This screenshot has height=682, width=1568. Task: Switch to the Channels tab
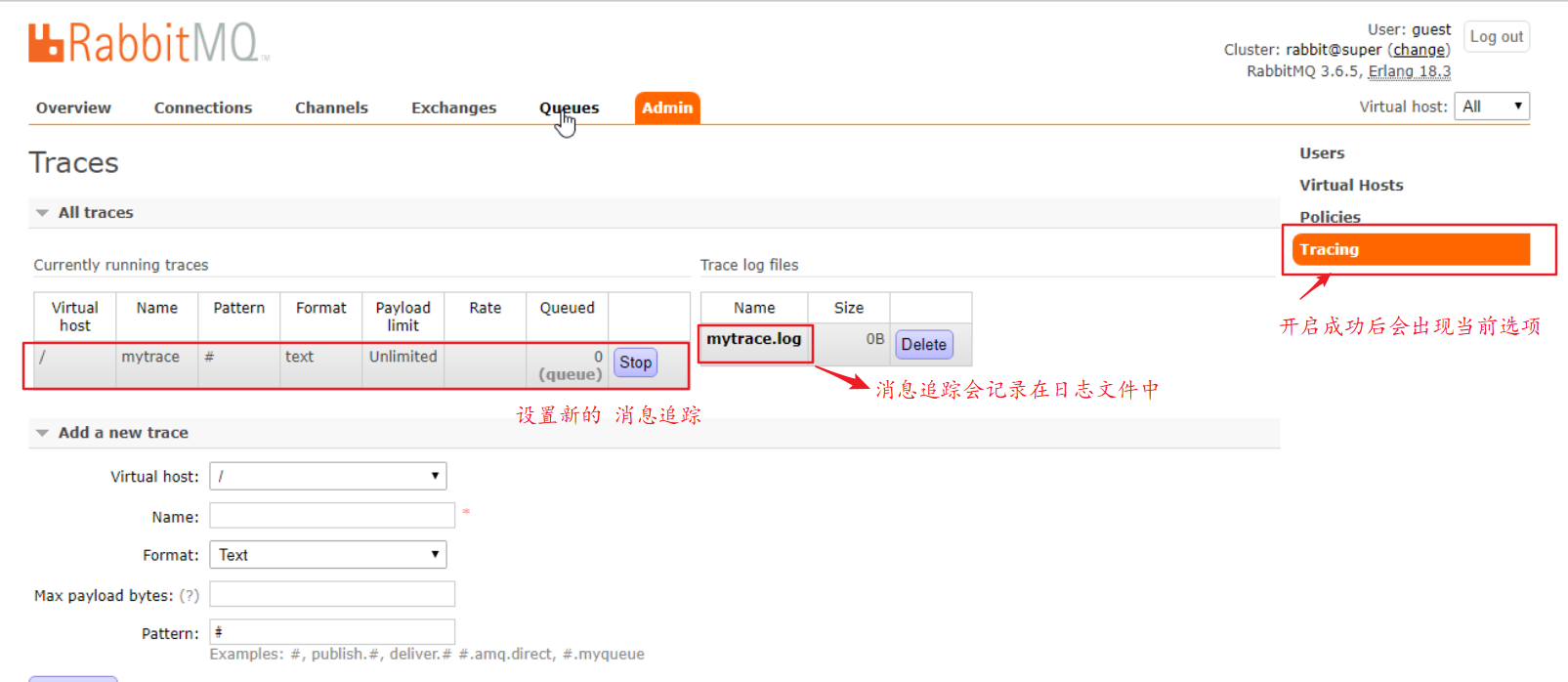tap(331, 107)
